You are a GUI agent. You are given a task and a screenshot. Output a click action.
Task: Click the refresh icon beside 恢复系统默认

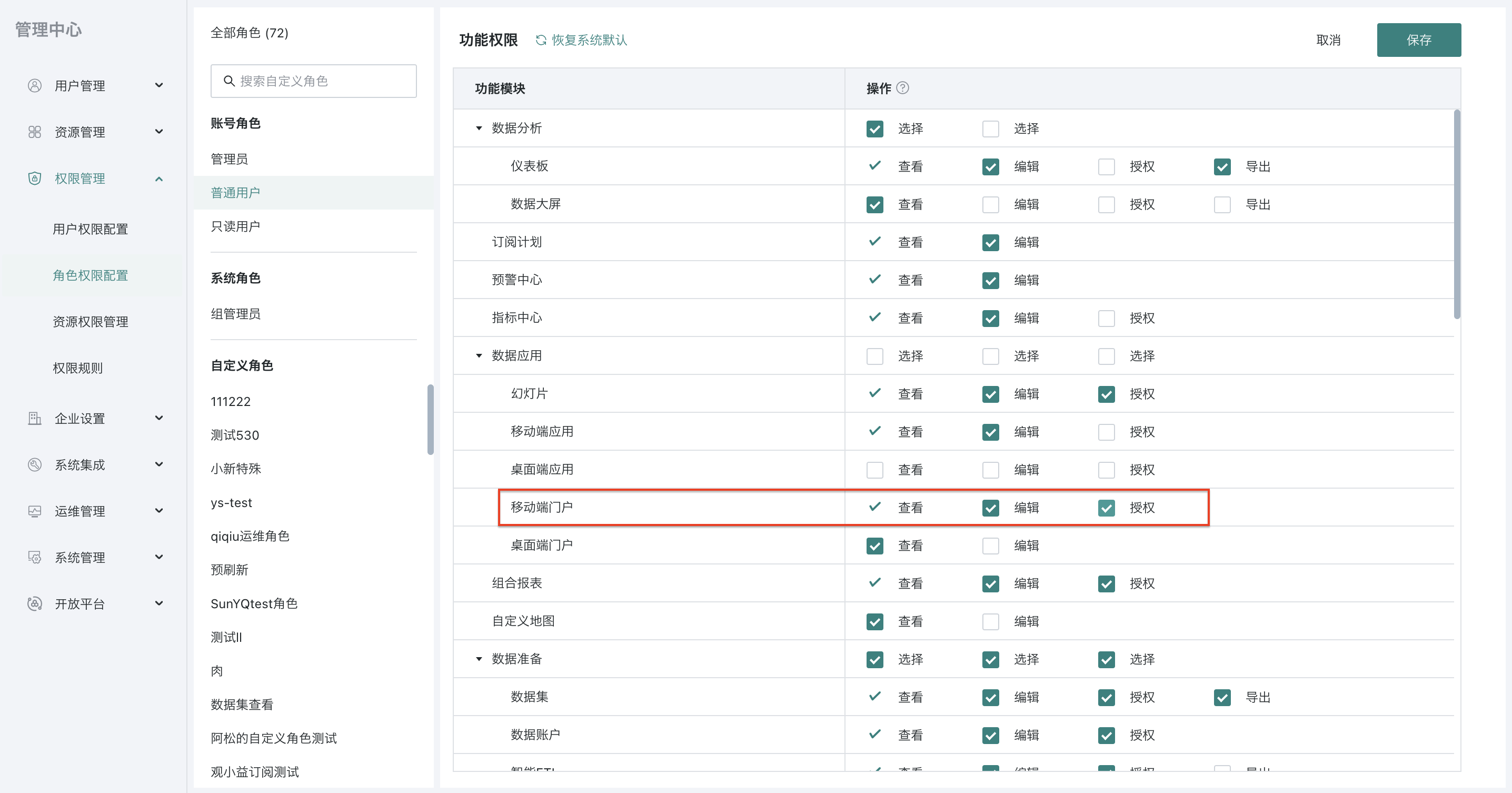[541, 40]
